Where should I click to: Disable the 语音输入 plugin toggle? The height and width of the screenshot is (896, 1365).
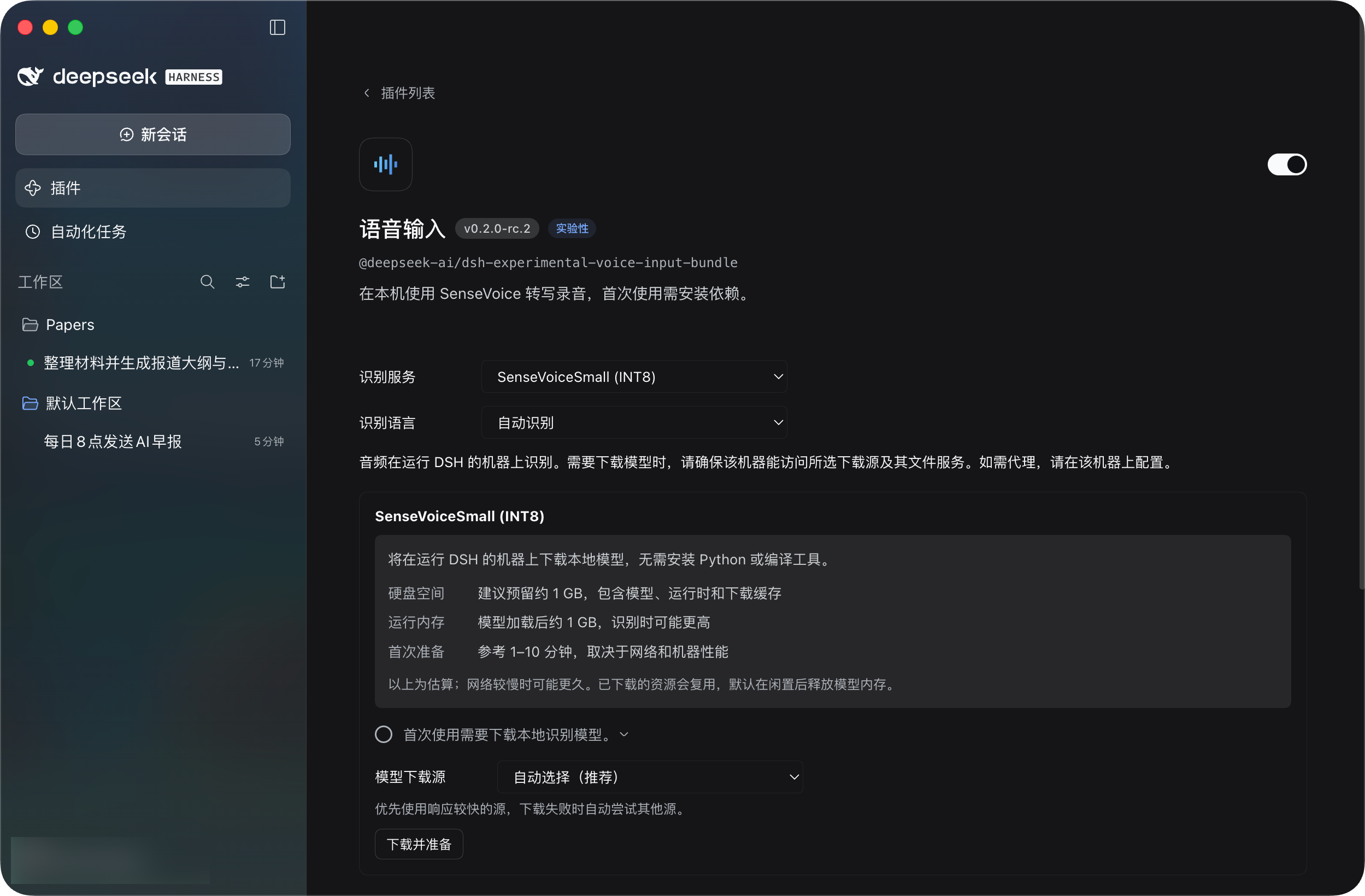[x=1287, y=164]
